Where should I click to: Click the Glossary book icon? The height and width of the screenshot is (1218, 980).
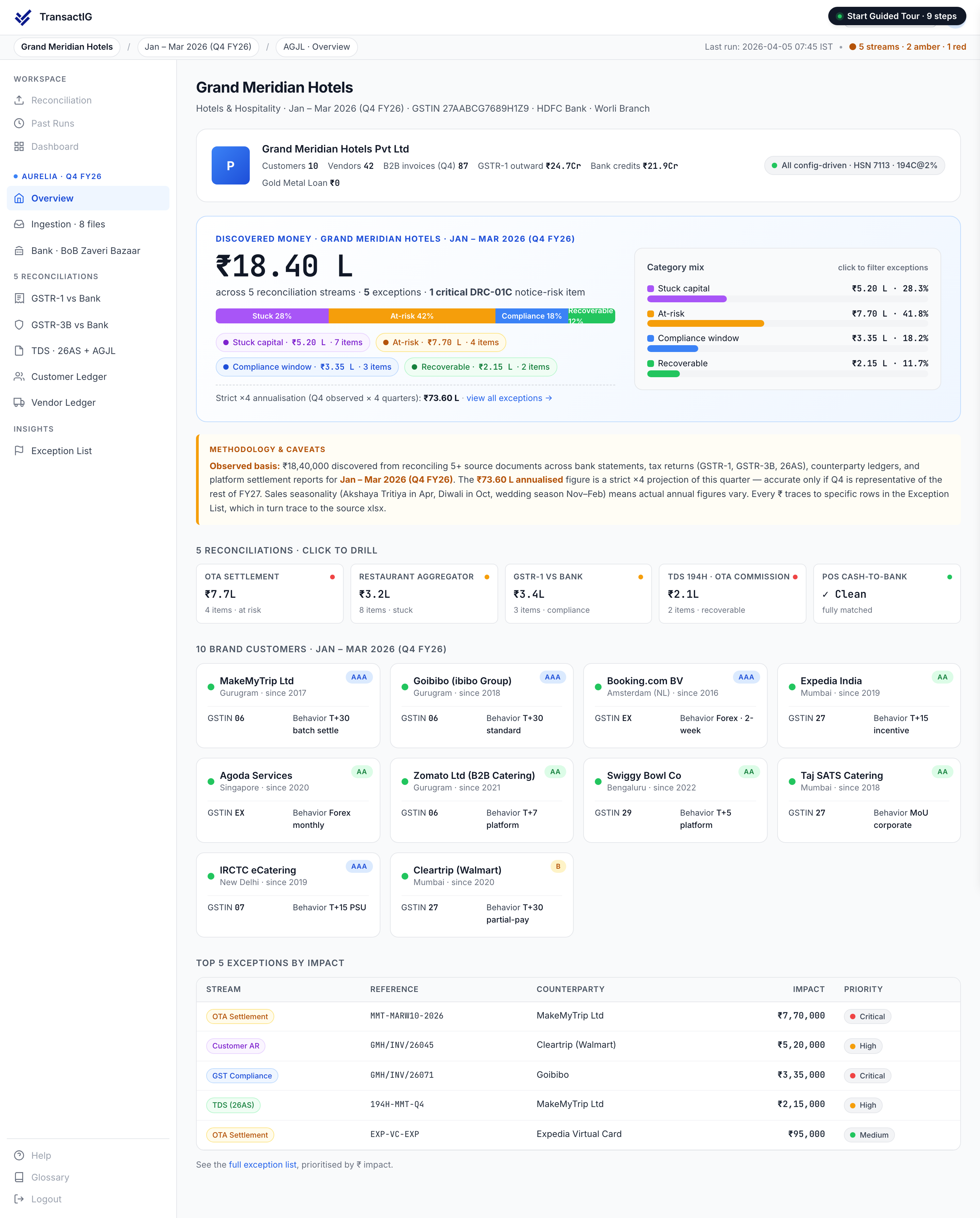[19, 1177]
